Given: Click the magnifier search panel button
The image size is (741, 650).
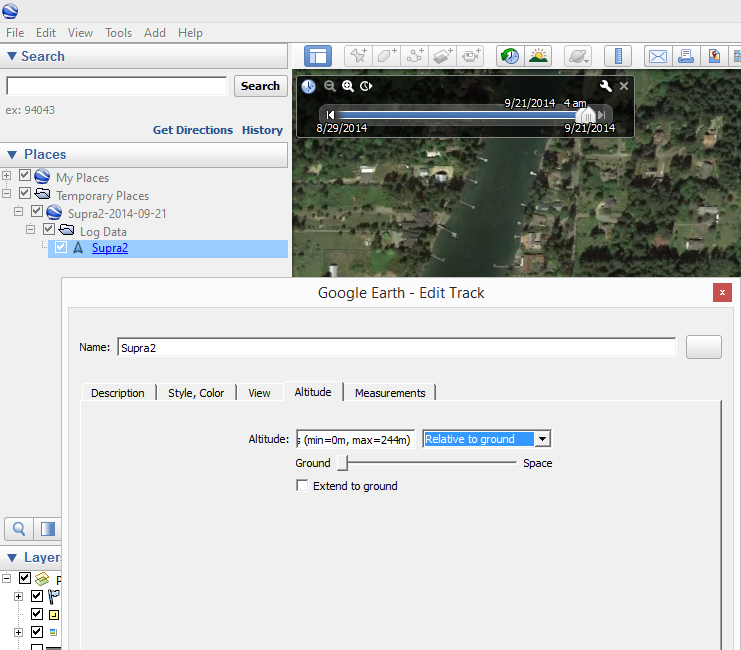Looking at the screenshot, I should pos(19,529).
